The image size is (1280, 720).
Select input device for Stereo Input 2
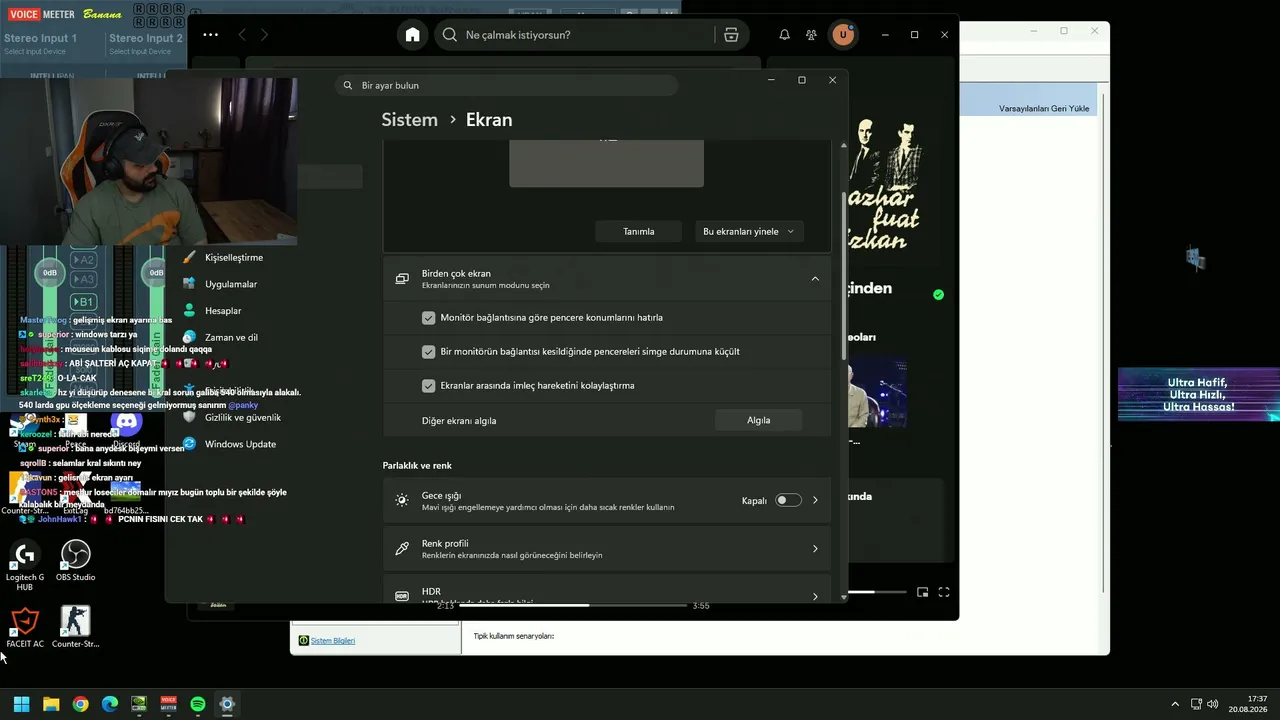140,51
